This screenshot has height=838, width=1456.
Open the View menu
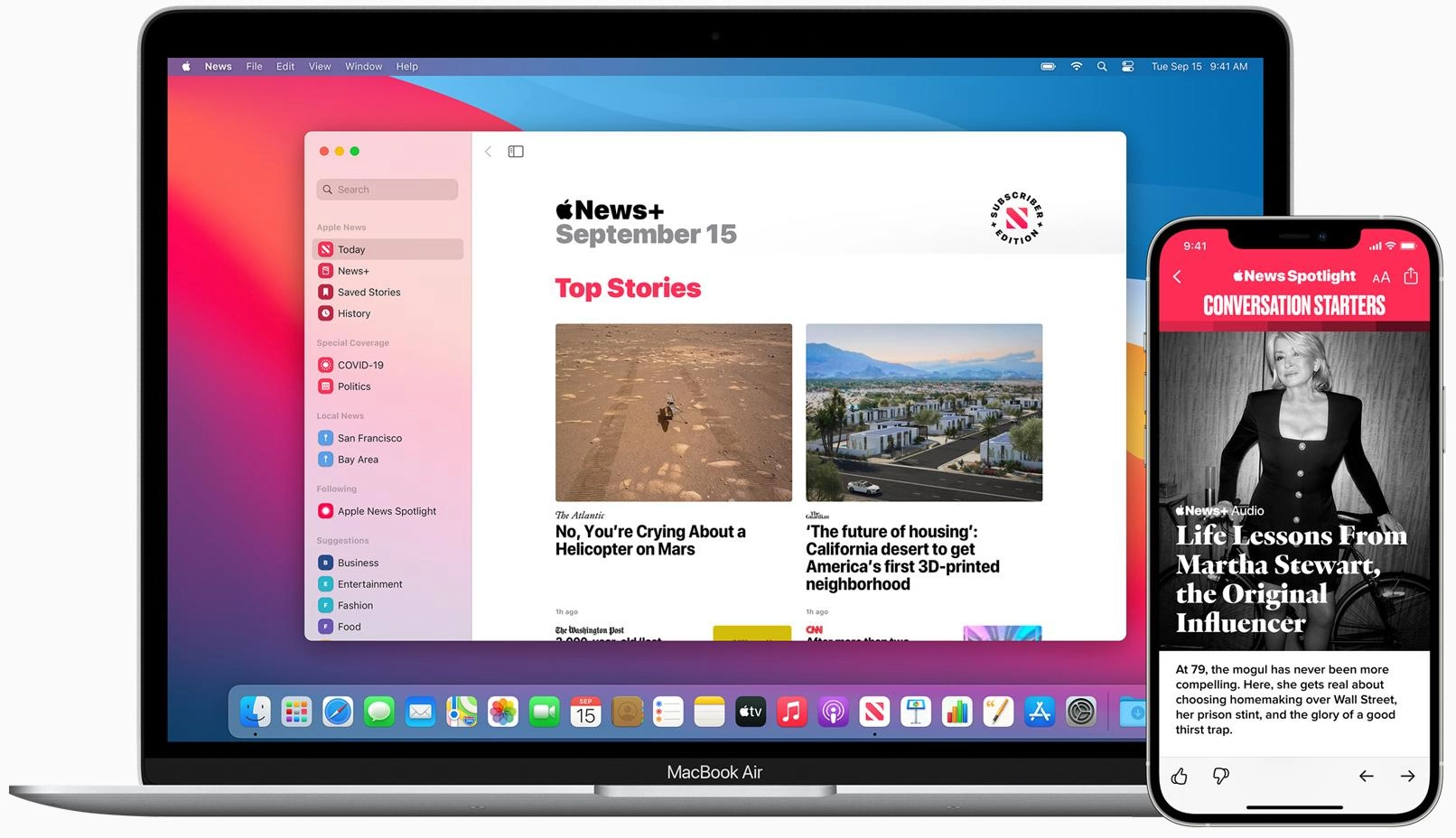(x=320, y=67)
